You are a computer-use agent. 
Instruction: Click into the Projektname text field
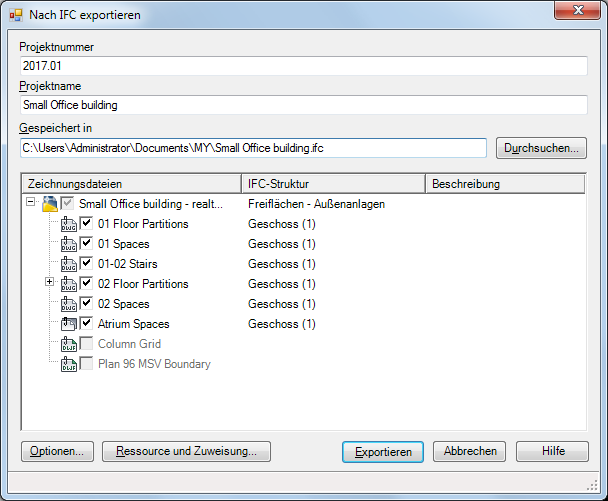coord(303,104)
